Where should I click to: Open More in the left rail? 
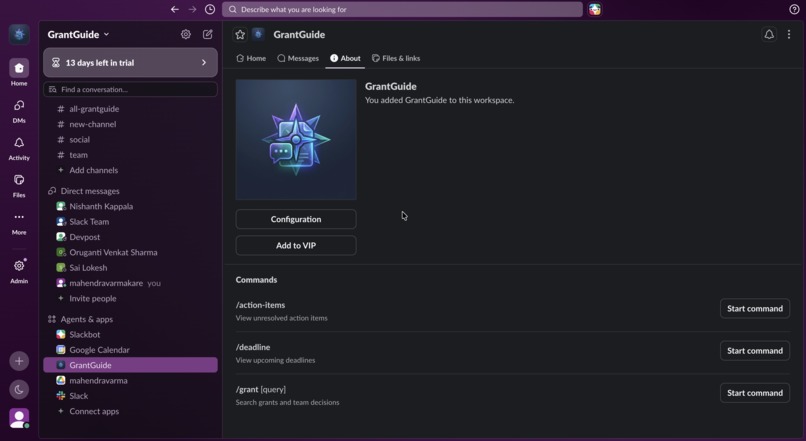tap(19, 223)
